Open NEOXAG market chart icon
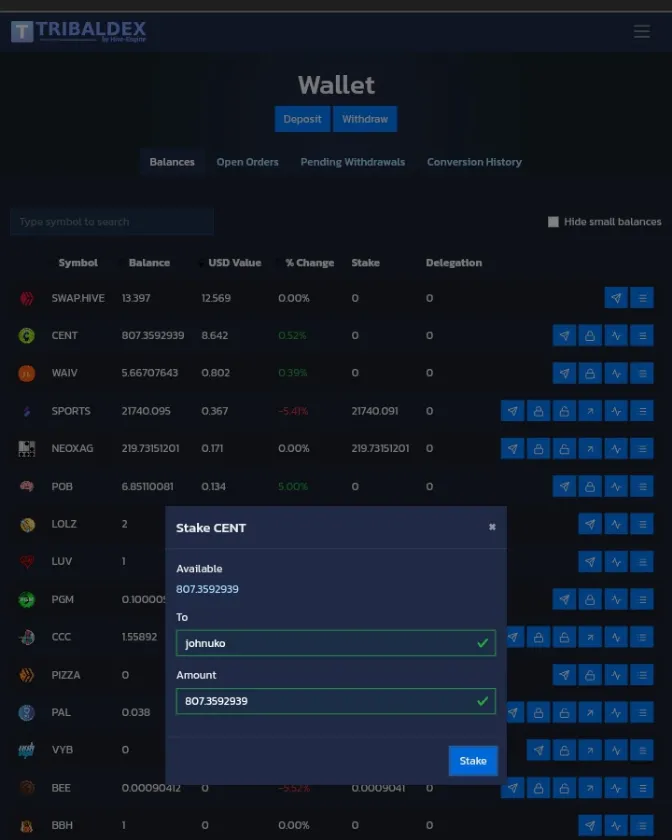The image size is (672, 840). point(616,449)
